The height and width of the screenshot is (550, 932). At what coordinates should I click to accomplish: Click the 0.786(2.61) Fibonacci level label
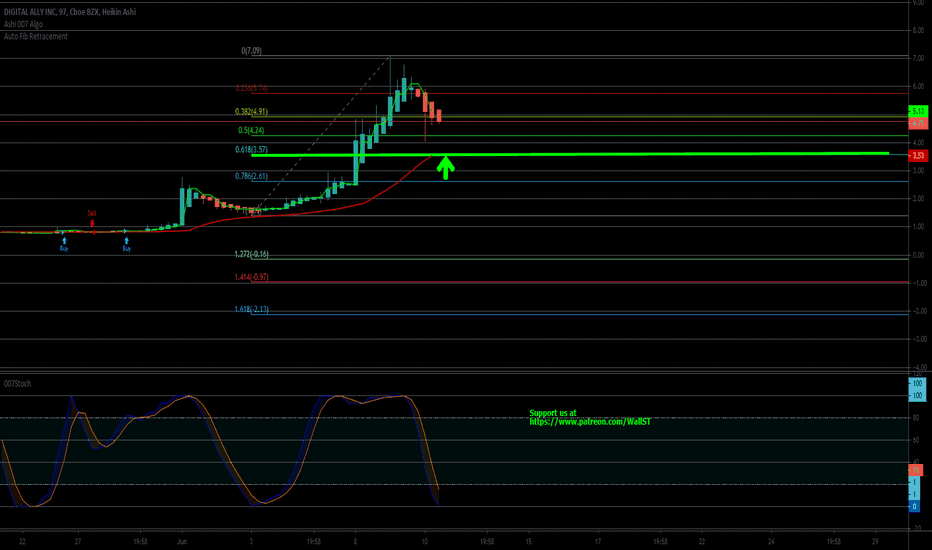point(251,176)
